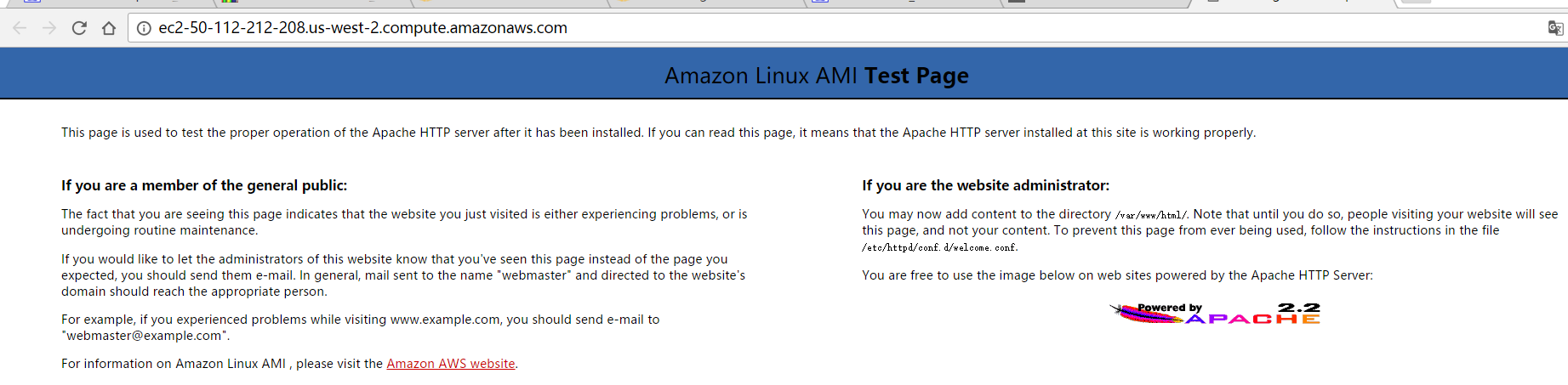The width and height of the screenshot is (1568, 385).
Task: Open the browser home page
Action: point(109,28)
